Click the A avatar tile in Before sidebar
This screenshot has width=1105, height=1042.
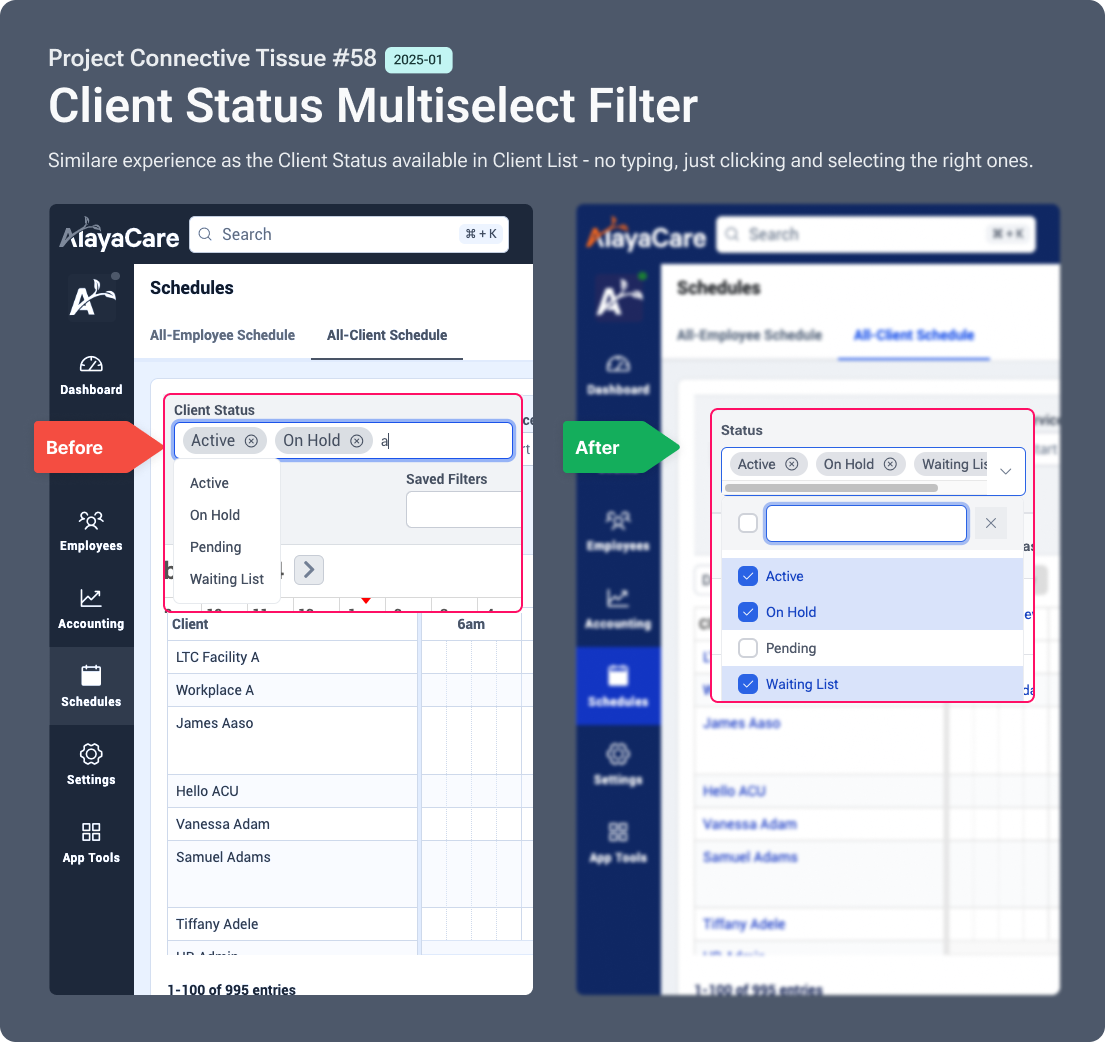point(92,299)
